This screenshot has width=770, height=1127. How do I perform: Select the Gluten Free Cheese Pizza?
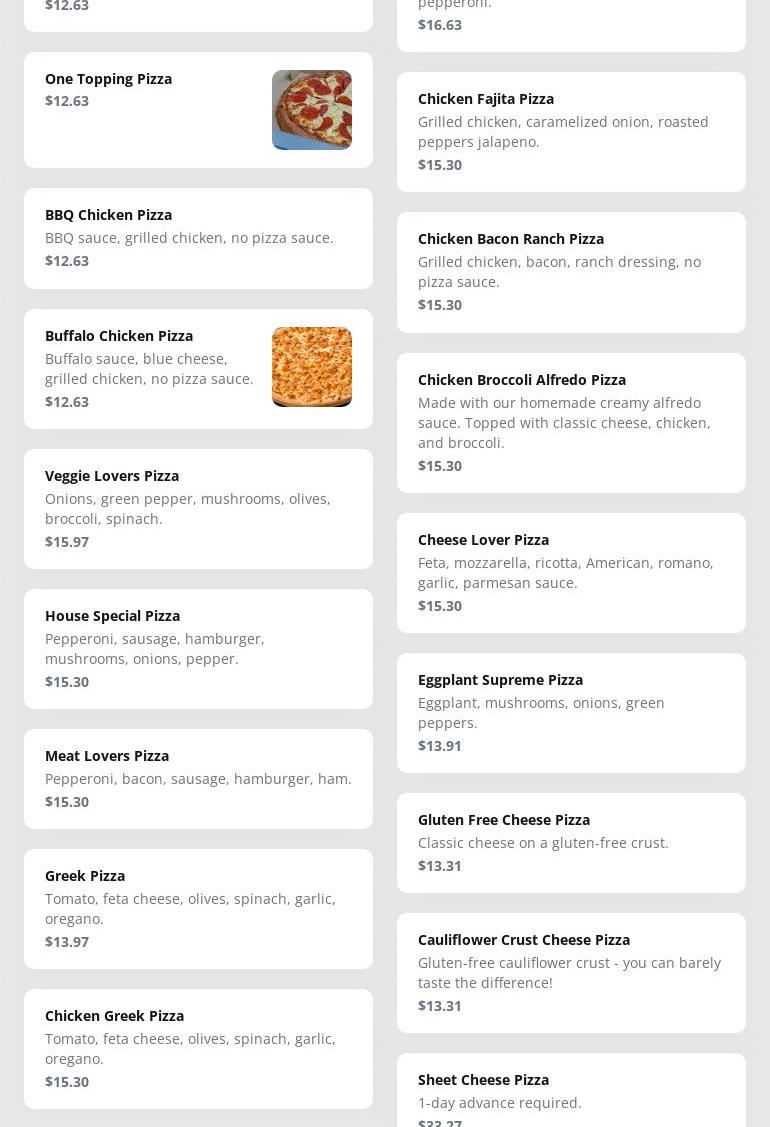571,842
